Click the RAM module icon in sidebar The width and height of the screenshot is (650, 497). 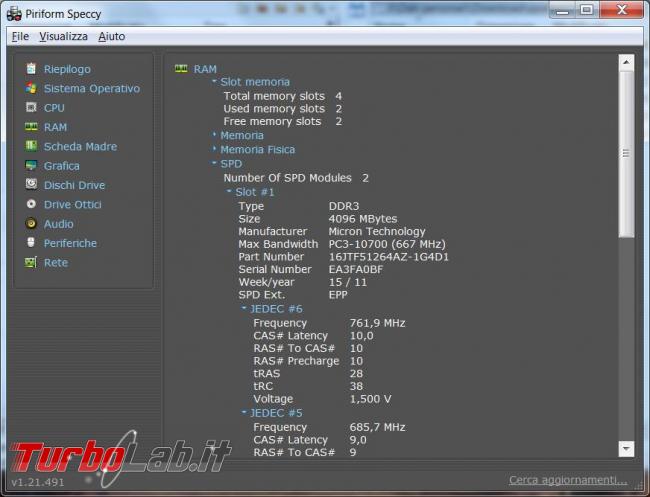point(31,127)
